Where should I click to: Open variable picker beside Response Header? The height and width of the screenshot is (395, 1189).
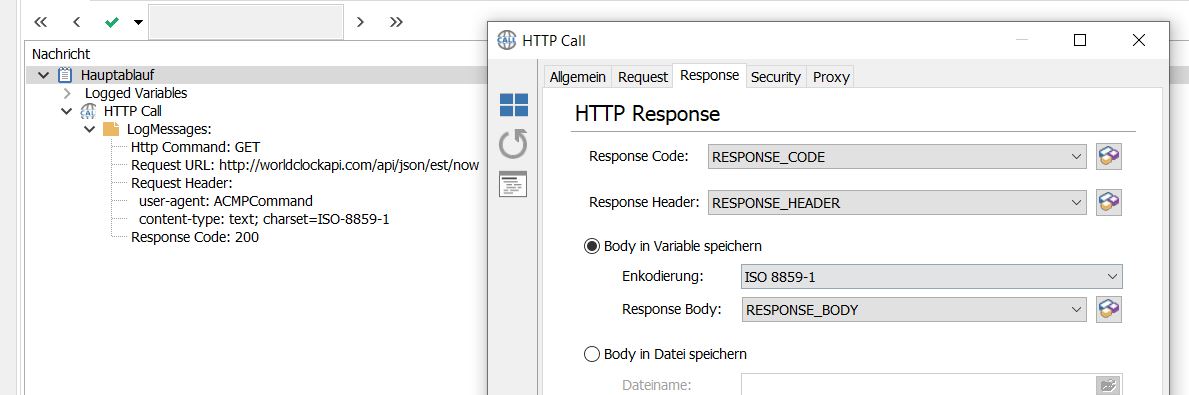(1109, 202)
